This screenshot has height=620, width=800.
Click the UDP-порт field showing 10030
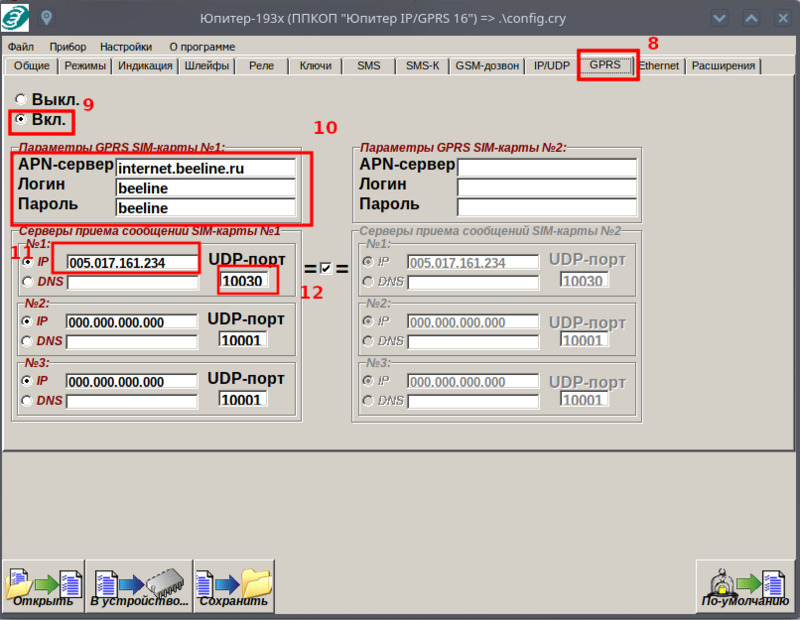click(x=243, y=282)
